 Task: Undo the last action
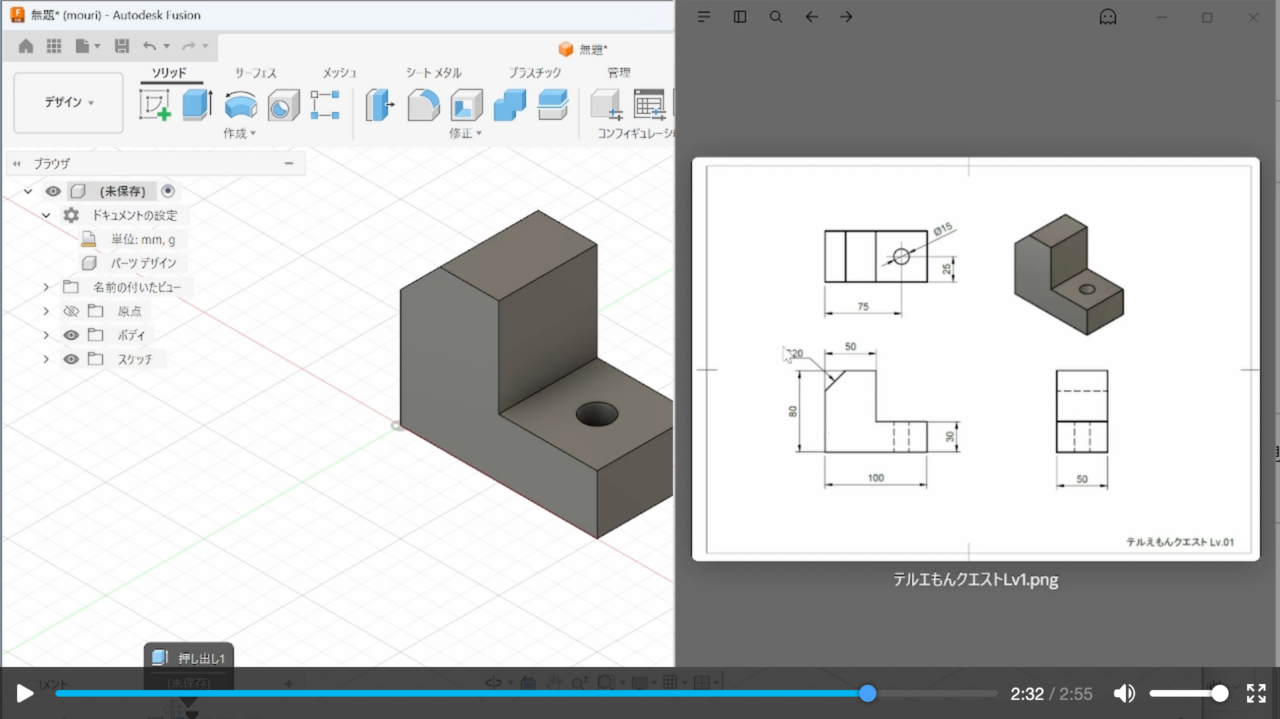coord(149,46)
